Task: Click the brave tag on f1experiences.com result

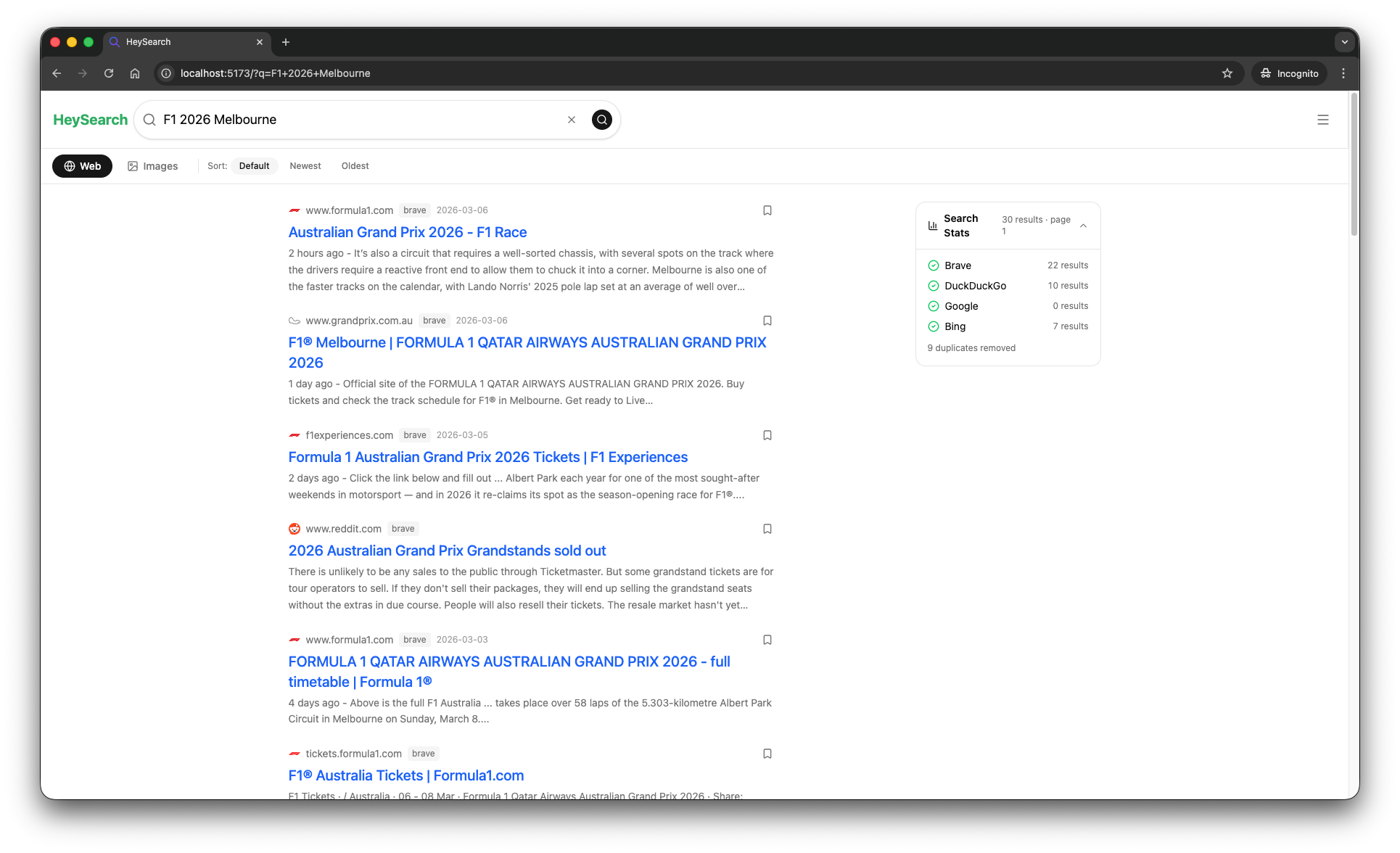Action: click(x=414, y=435)
